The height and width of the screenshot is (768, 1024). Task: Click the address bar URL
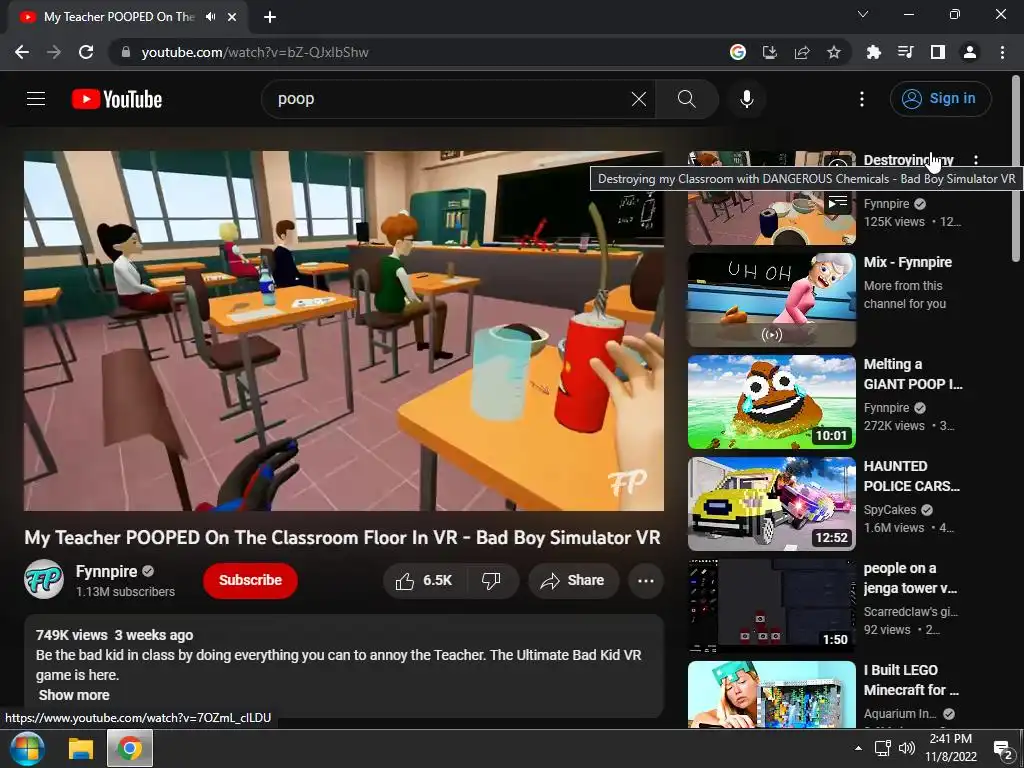(255, 52)
